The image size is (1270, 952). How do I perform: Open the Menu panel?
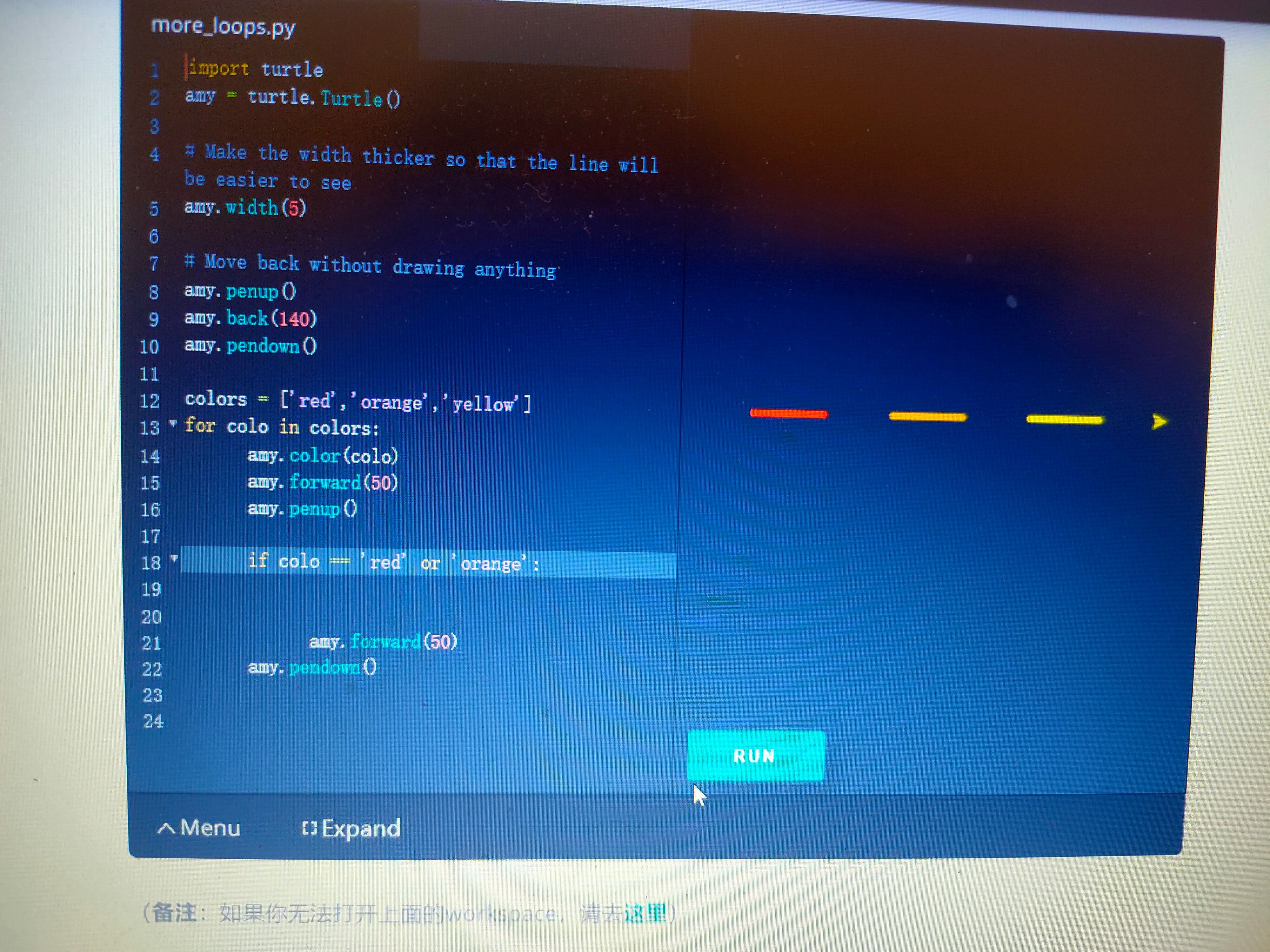point(199,828)
